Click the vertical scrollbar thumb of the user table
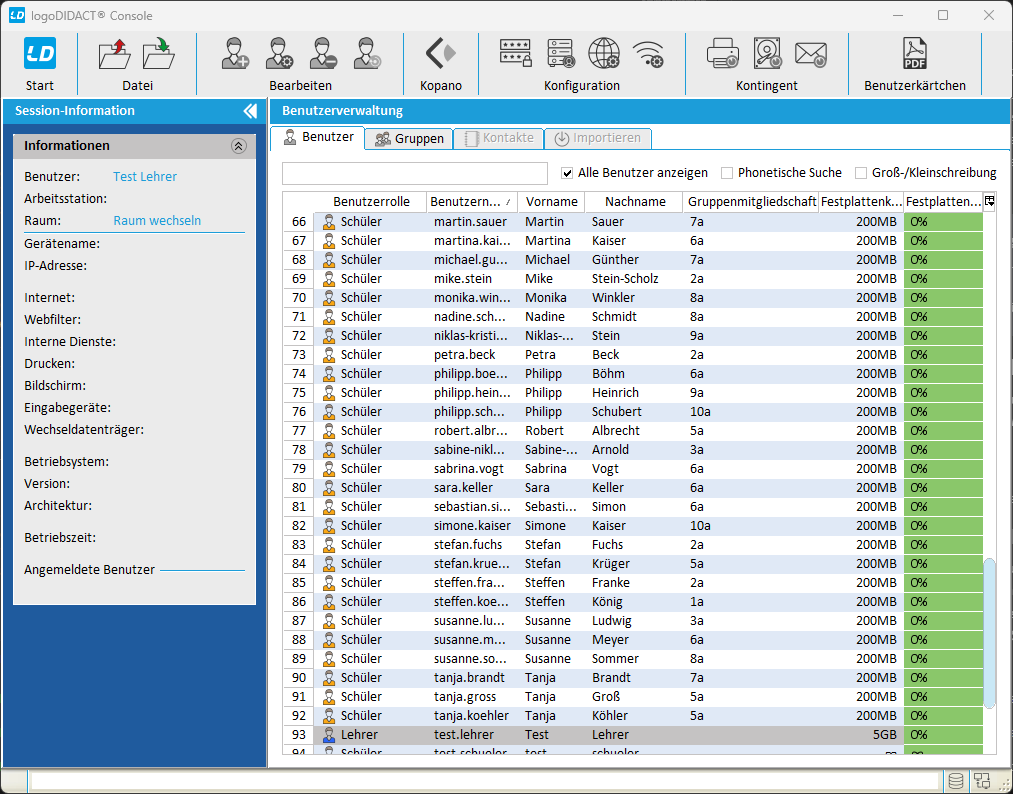1013x794 pixels. click(989, 633)
